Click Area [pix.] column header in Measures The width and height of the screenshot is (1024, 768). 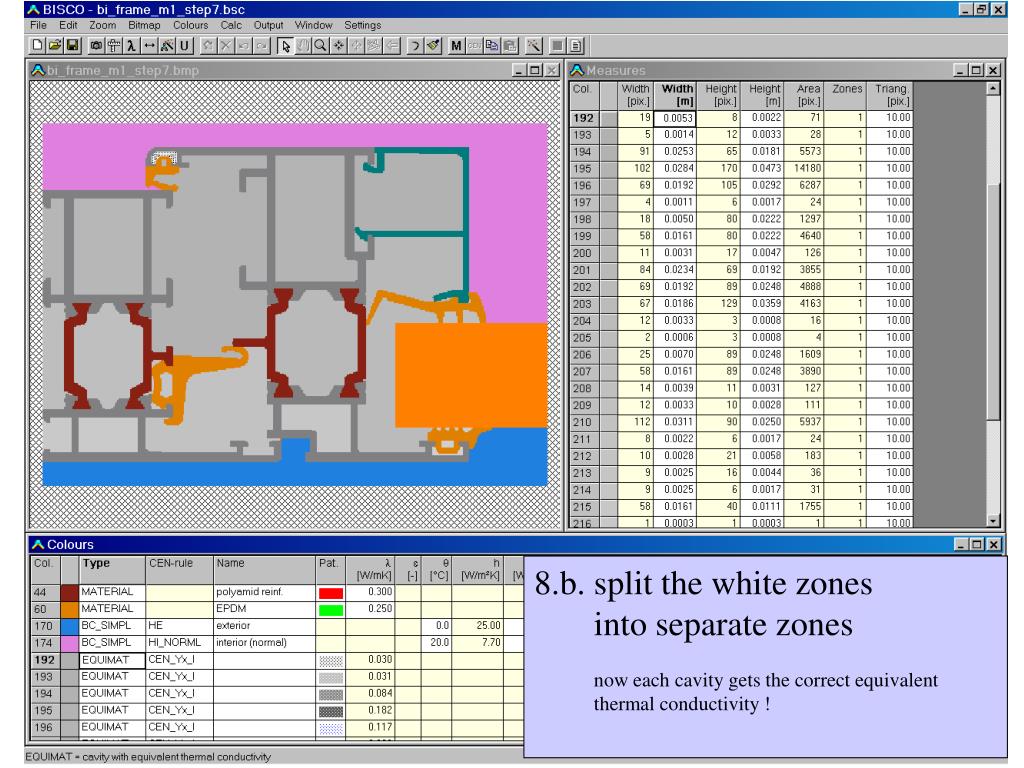click(803, 95)
